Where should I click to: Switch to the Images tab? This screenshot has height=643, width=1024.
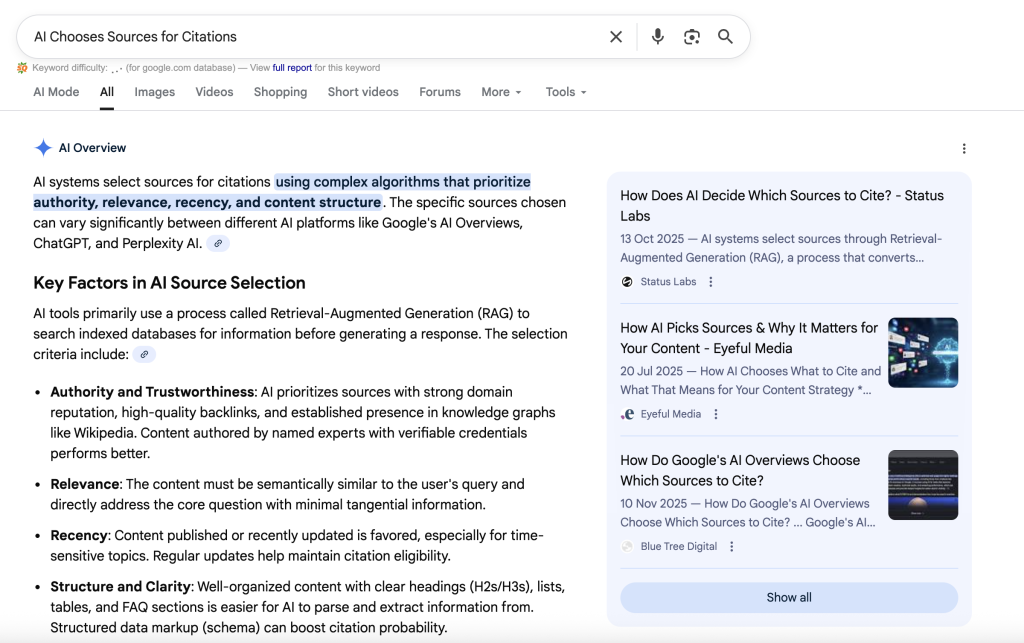[155, 92]
